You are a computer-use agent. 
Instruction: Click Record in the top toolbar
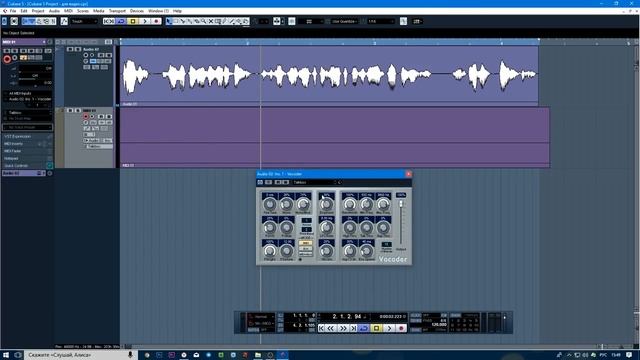pos(156,21)
